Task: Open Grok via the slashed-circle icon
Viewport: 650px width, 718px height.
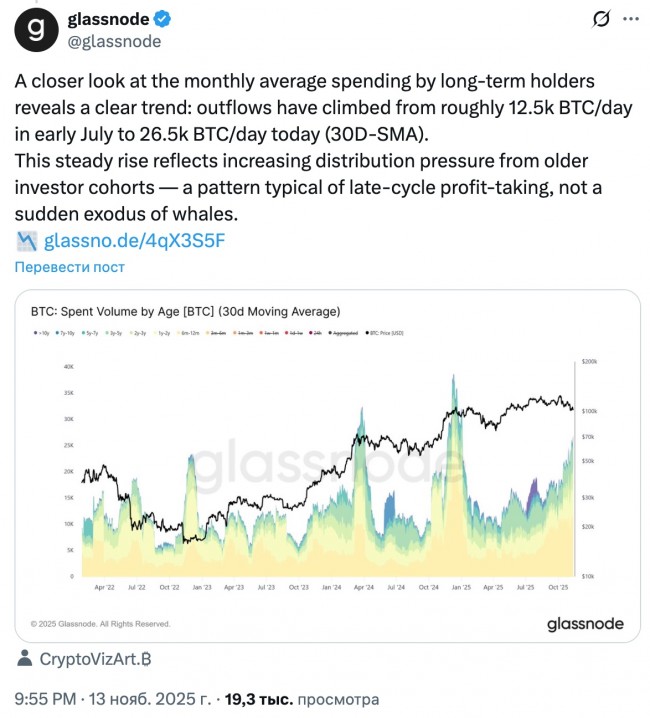Action: click(x=602, y=20)
